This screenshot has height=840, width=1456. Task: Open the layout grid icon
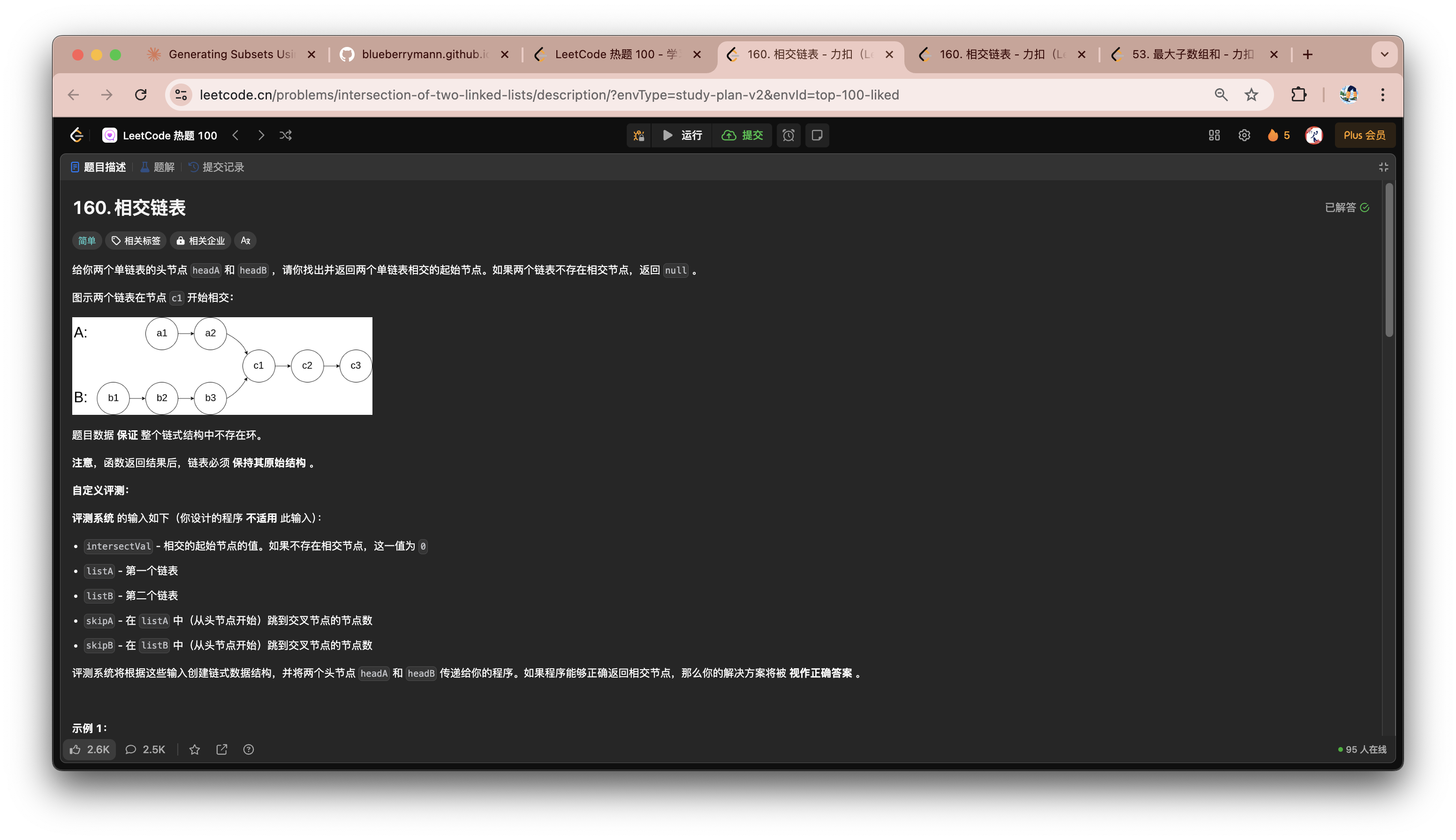[1214, 135]
